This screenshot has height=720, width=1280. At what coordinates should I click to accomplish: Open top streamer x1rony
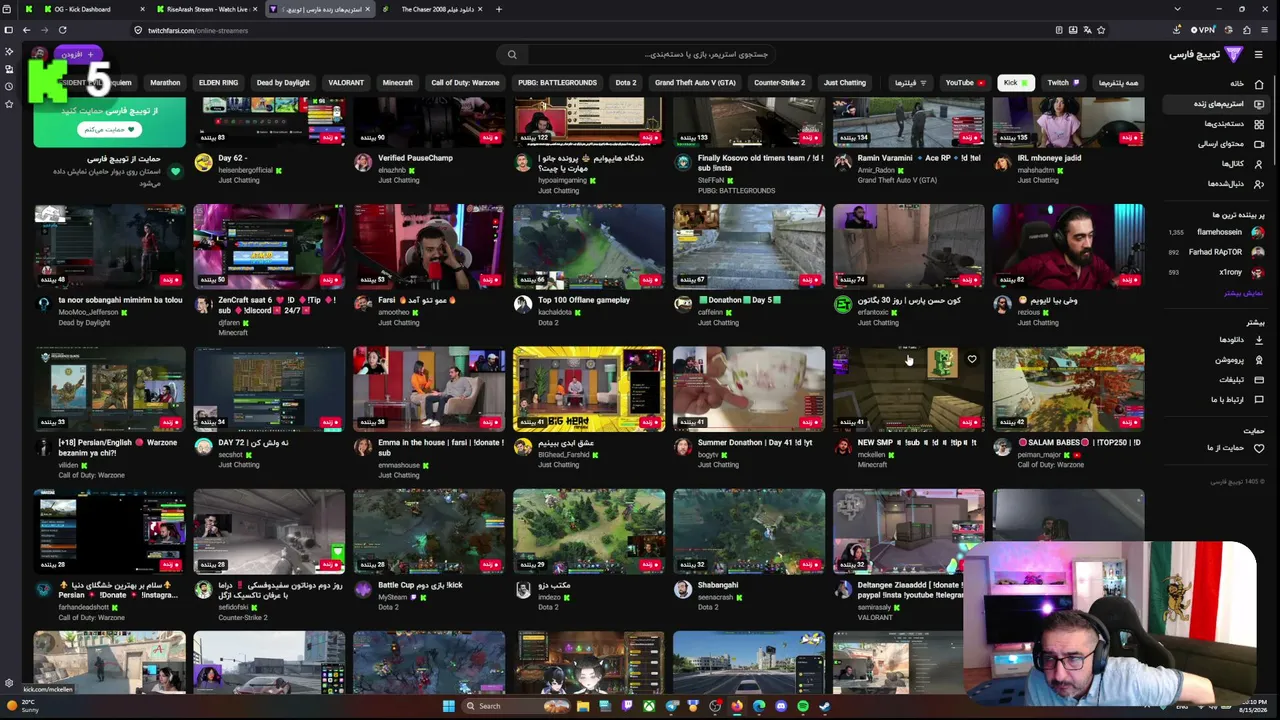pyautogui.click(x=1217, y=272)
